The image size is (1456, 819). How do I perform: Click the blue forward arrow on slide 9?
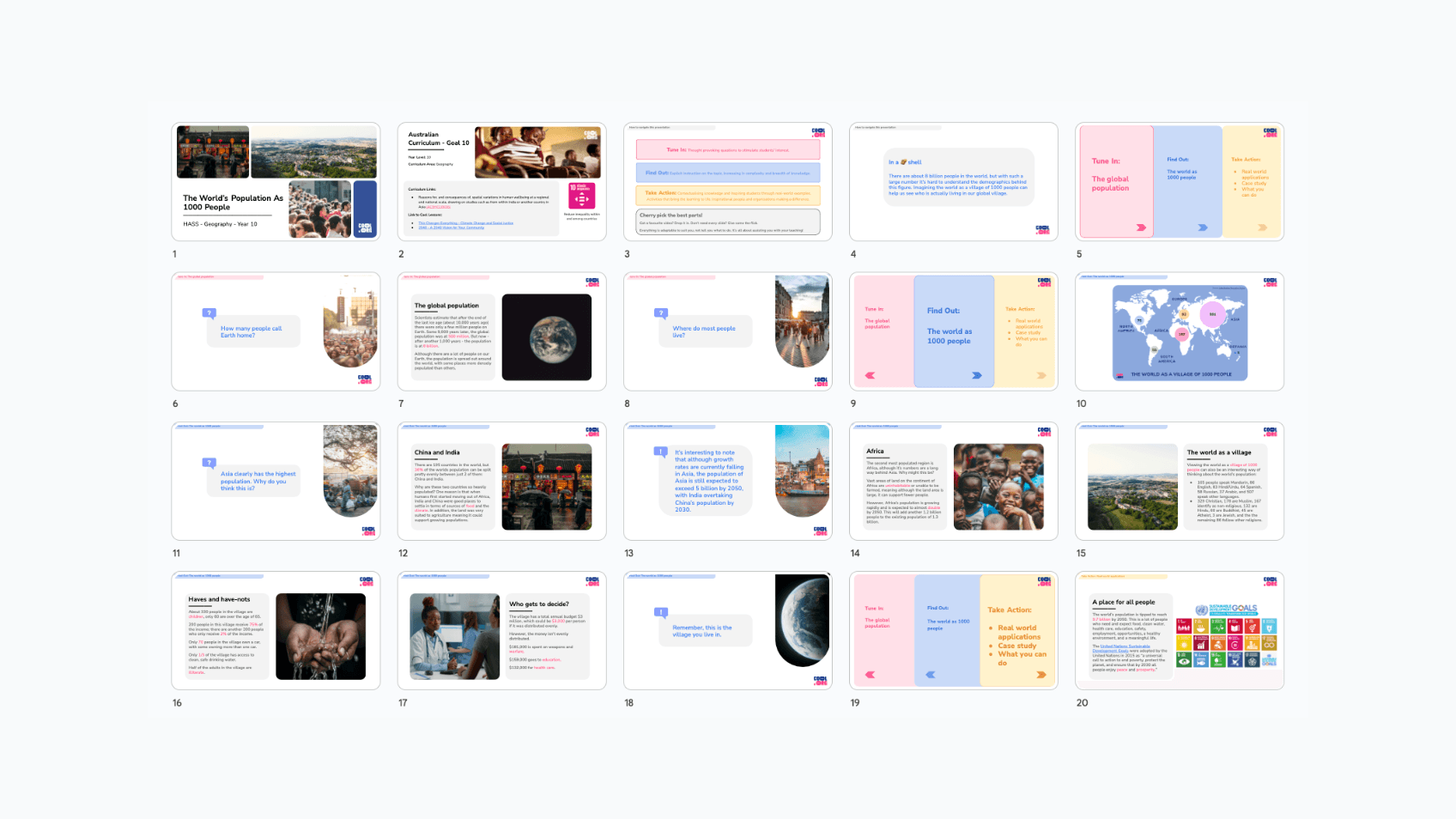pos(976,375)
